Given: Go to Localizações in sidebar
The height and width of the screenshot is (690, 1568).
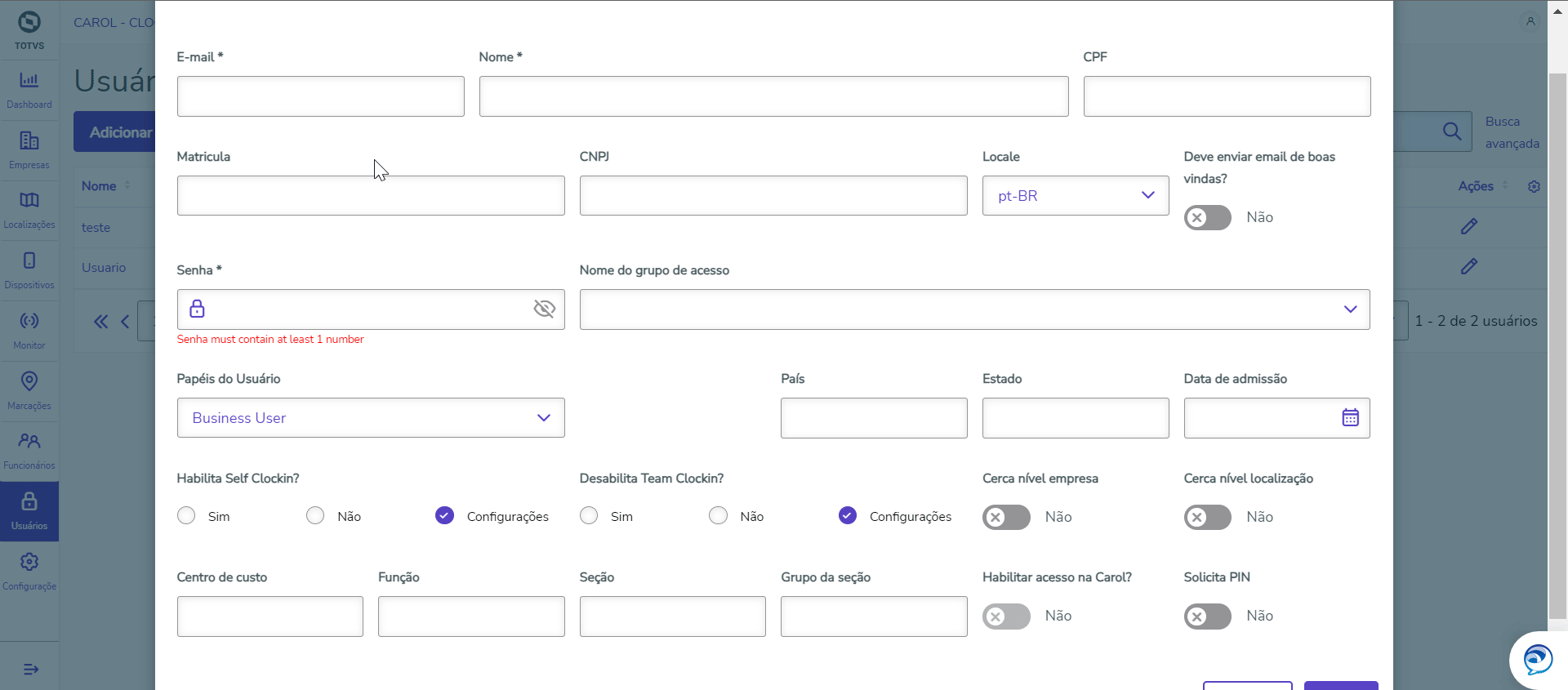Looking at the screenshot, I should 29,210.
